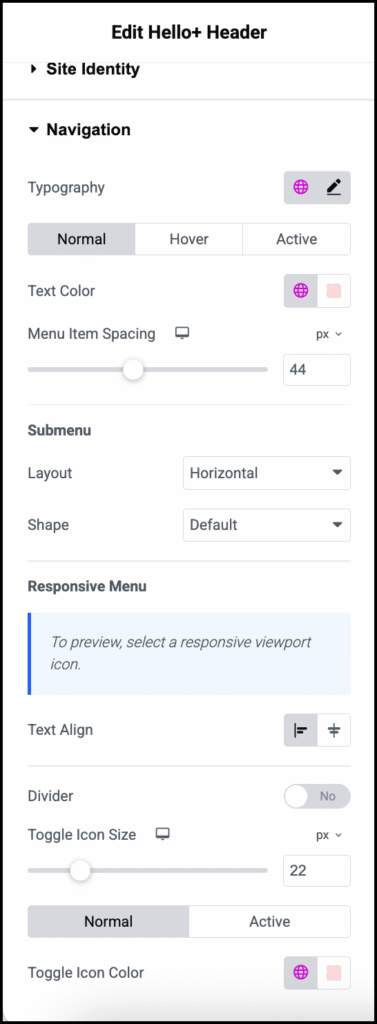Open the px unit selector for Menu Item Spacing

(x=329, y=334)
